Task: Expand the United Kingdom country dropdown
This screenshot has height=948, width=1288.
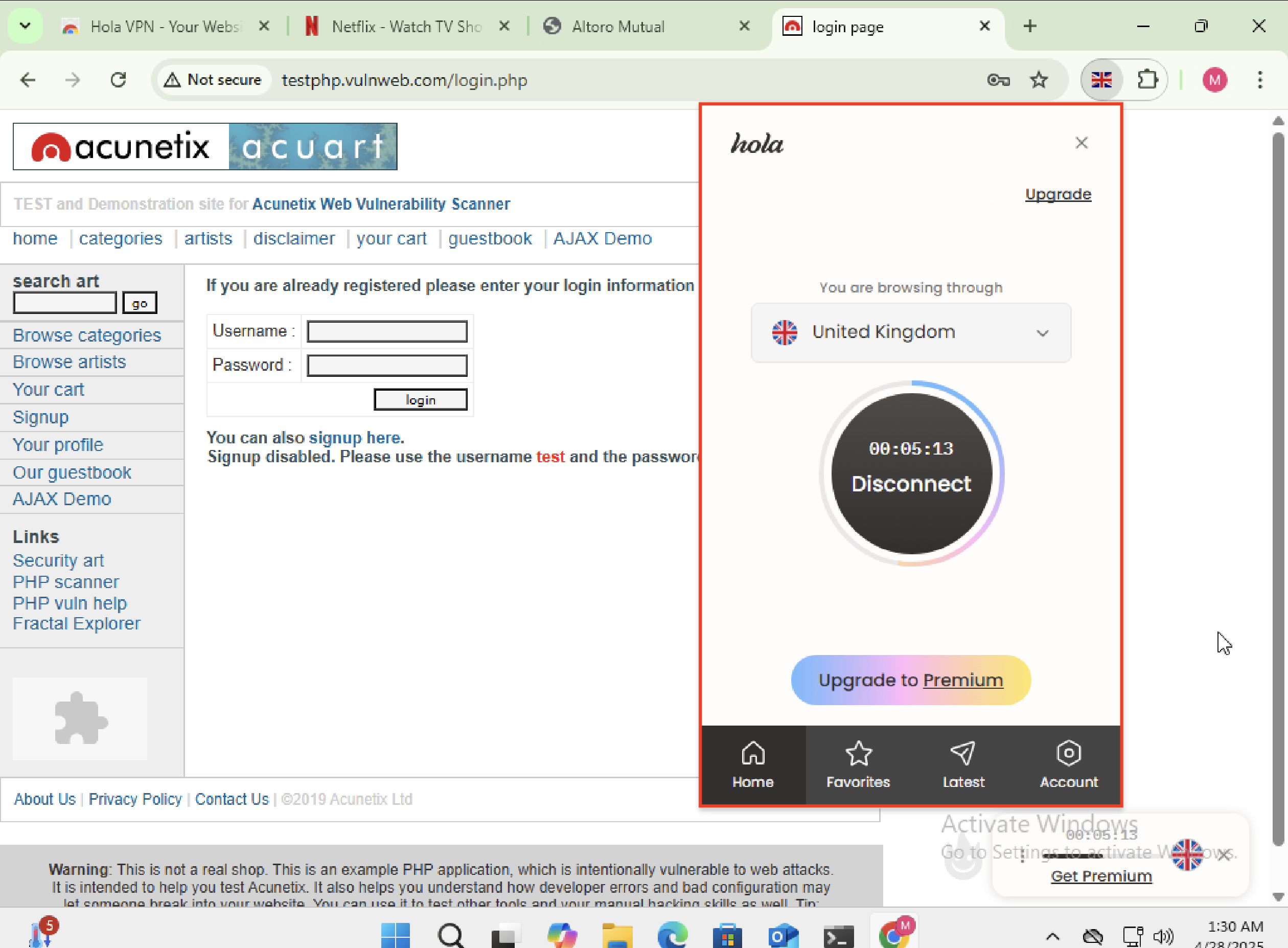Action: tap(911, 332)
